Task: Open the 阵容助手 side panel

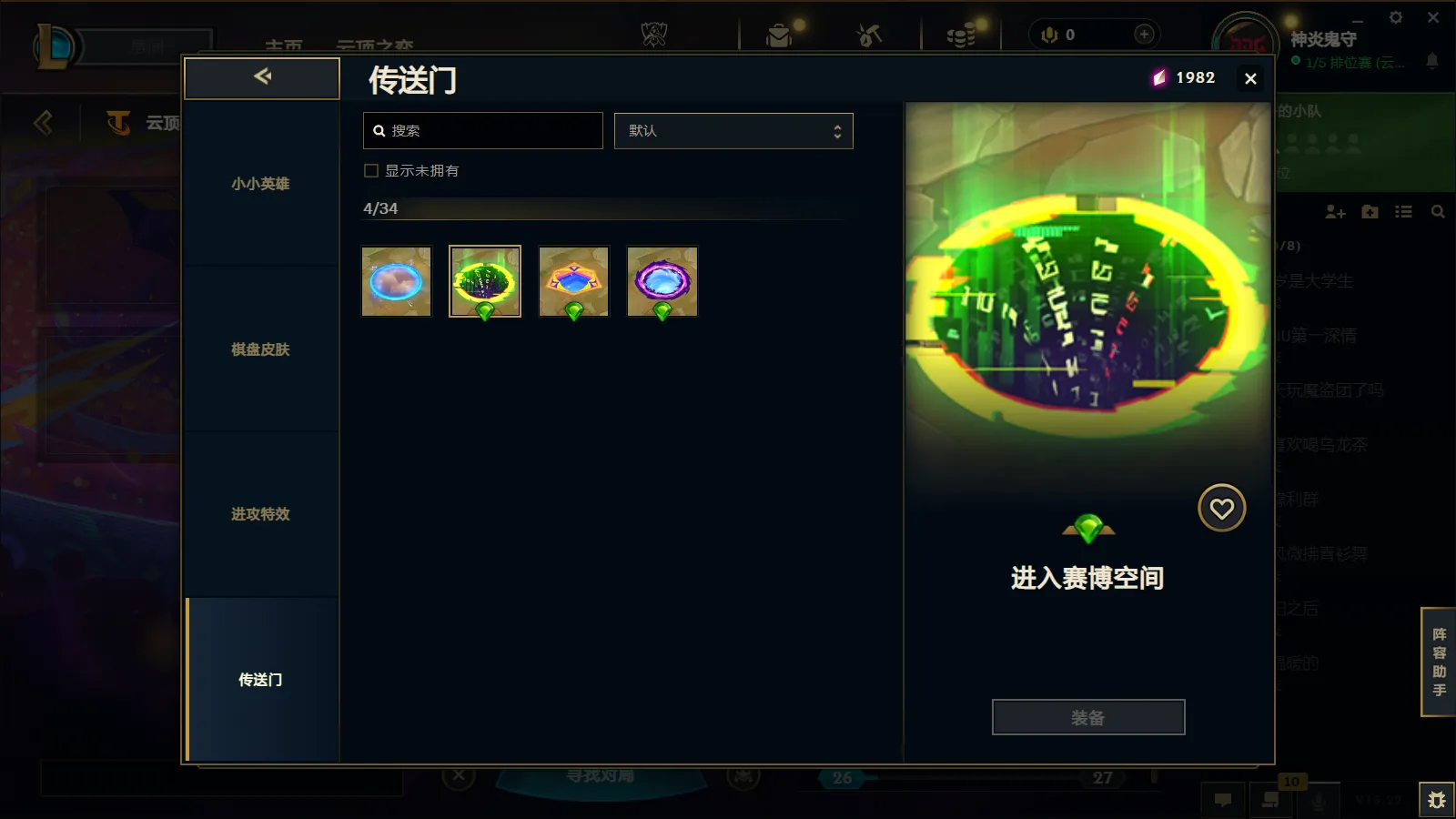Action: [1439, 662]
